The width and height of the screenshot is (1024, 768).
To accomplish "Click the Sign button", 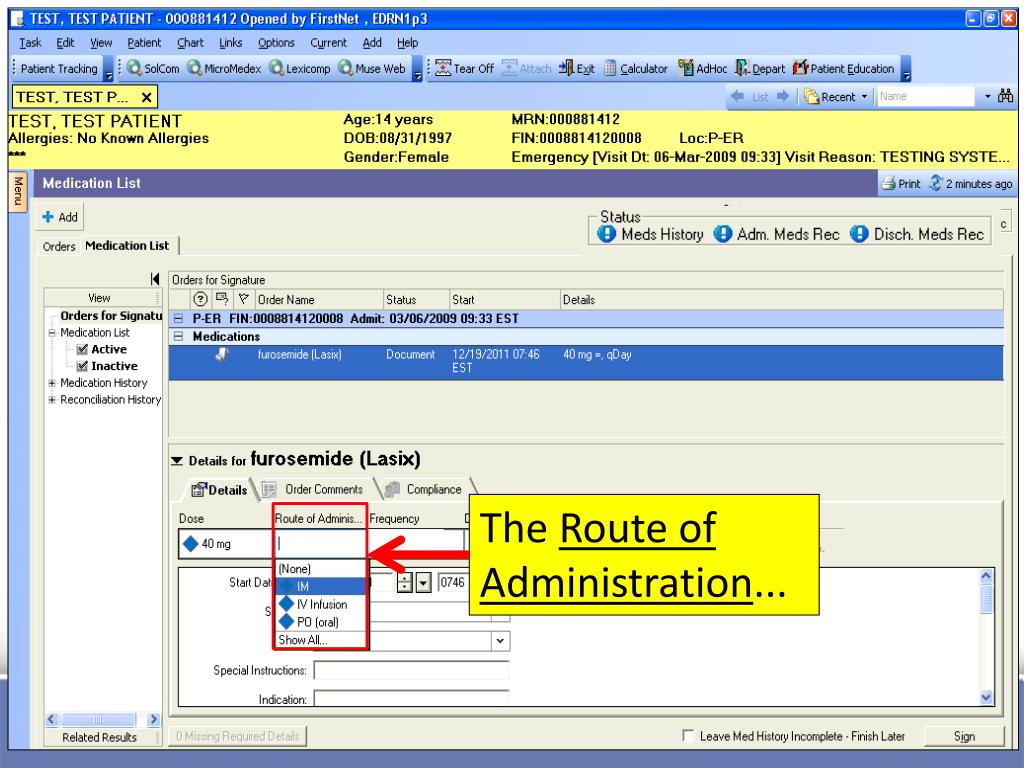I will pos(968,737).
